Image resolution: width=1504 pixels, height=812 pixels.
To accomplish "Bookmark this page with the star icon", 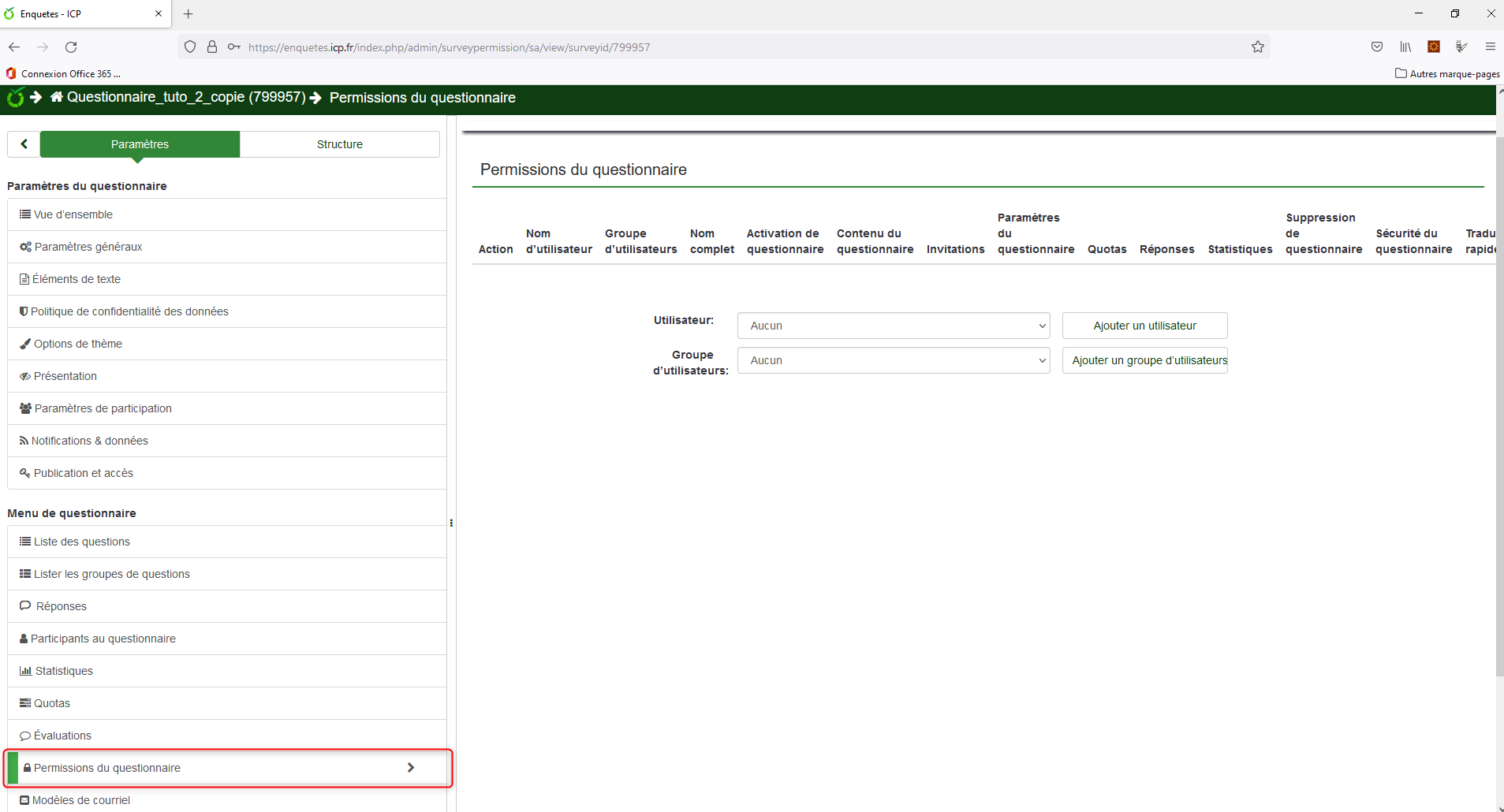I will click(1257, 47).
